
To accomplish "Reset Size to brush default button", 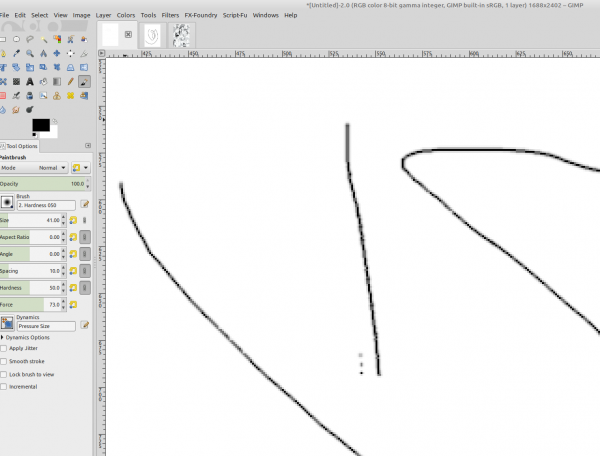I will point(73,220).
